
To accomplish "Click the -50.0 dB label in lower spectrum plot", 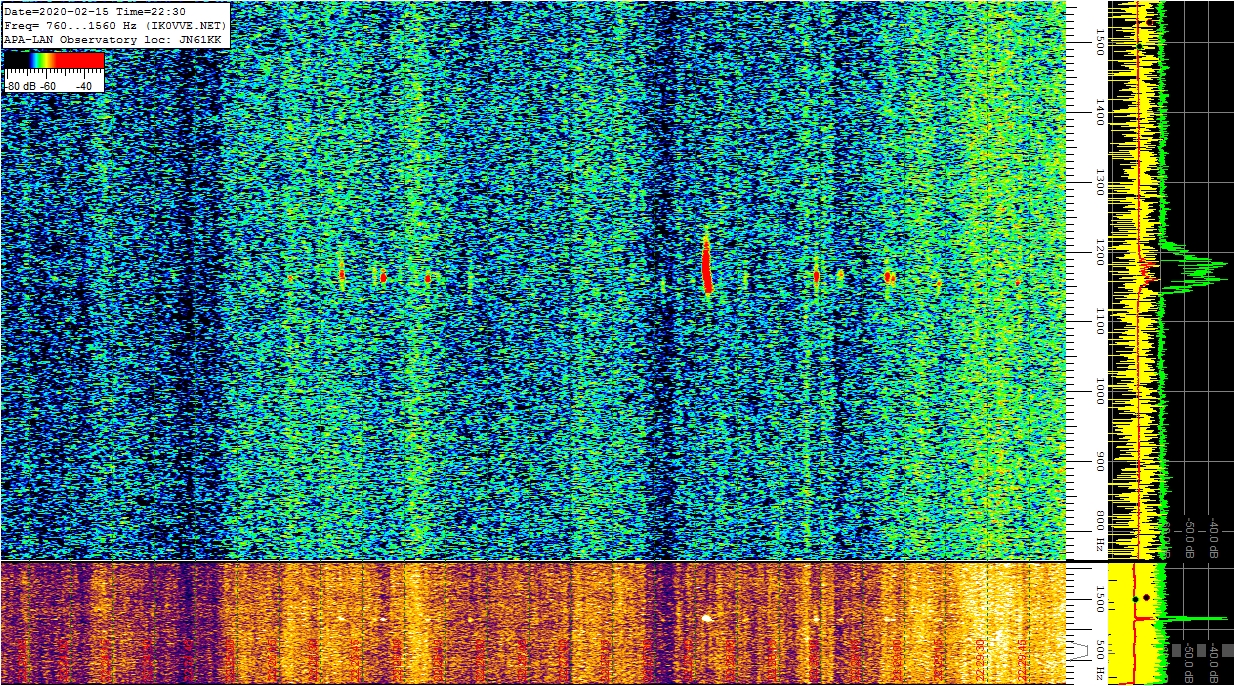I will click(x=1190, y=662).
